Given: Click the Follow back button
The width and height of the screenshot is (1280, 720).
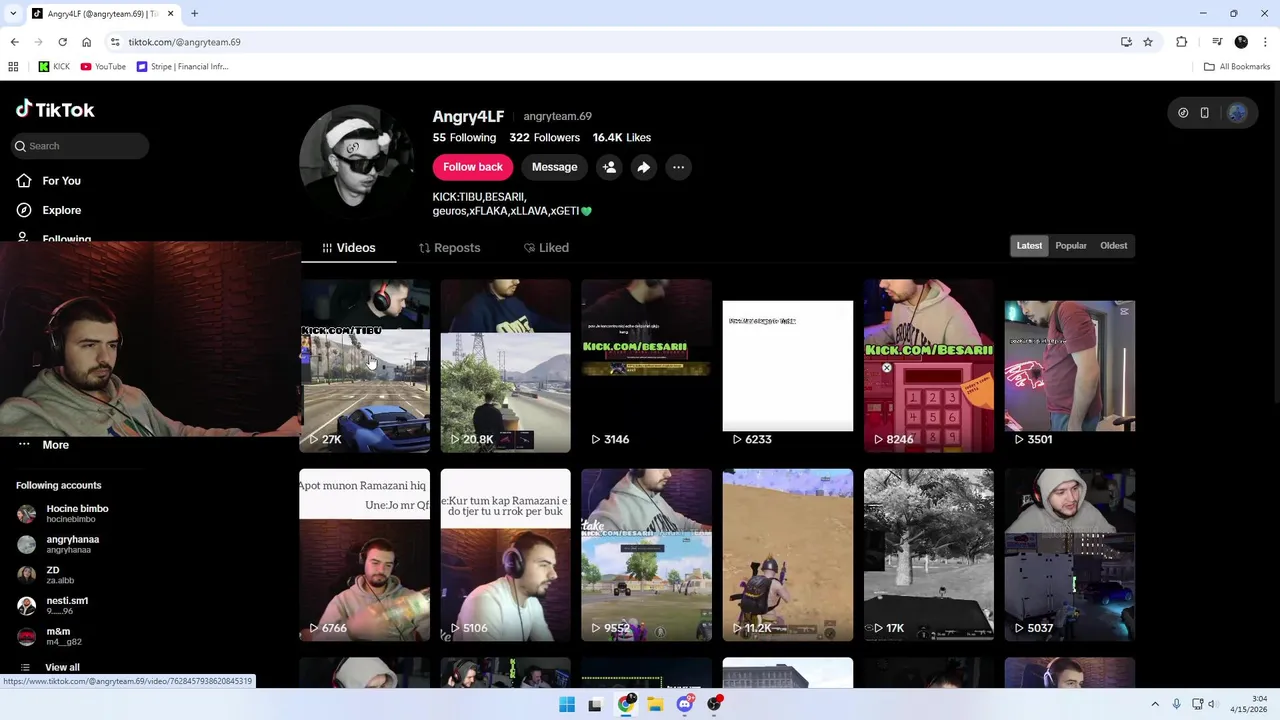Looking at the screenshot, I should 473,167.
